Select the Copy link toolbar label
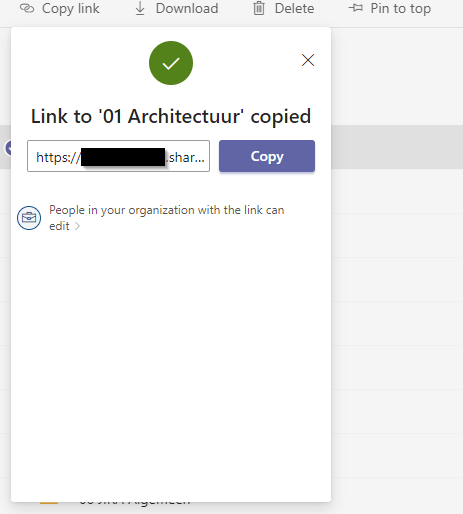 [x=71, y=8]
